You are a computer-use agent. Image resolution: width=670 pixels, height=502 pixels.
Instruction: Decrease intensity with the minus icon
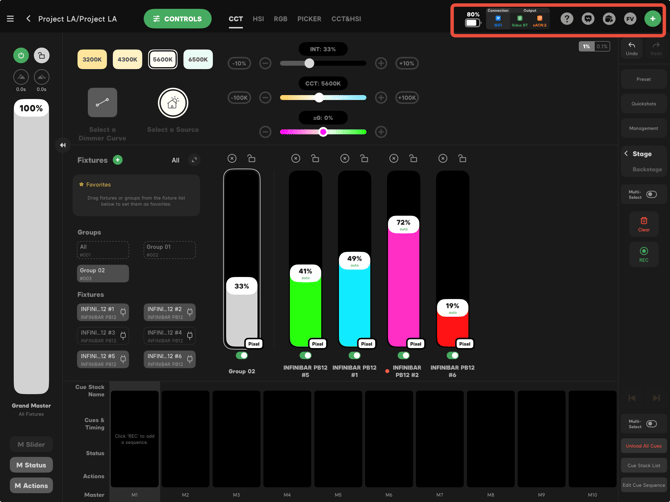[265, 63]
